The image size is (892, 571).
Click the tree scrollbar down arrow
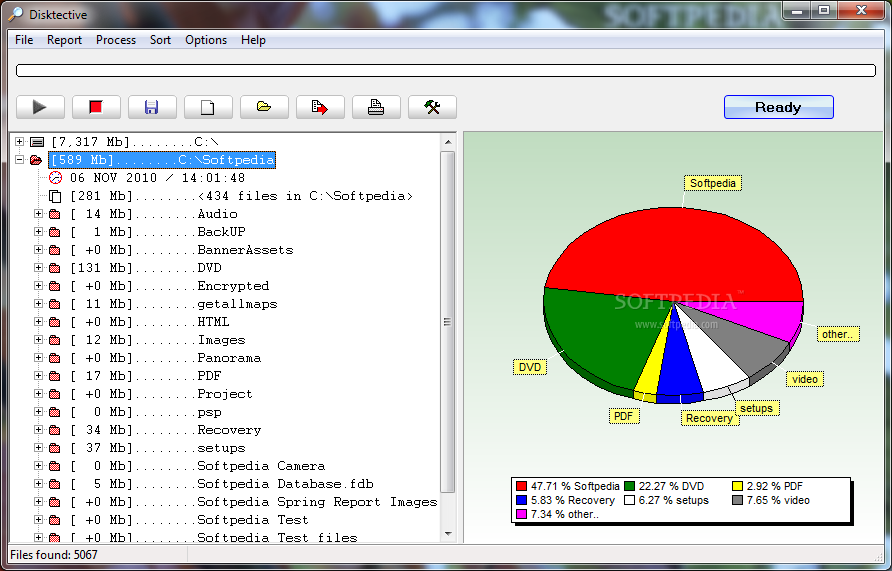click(448, 534)
